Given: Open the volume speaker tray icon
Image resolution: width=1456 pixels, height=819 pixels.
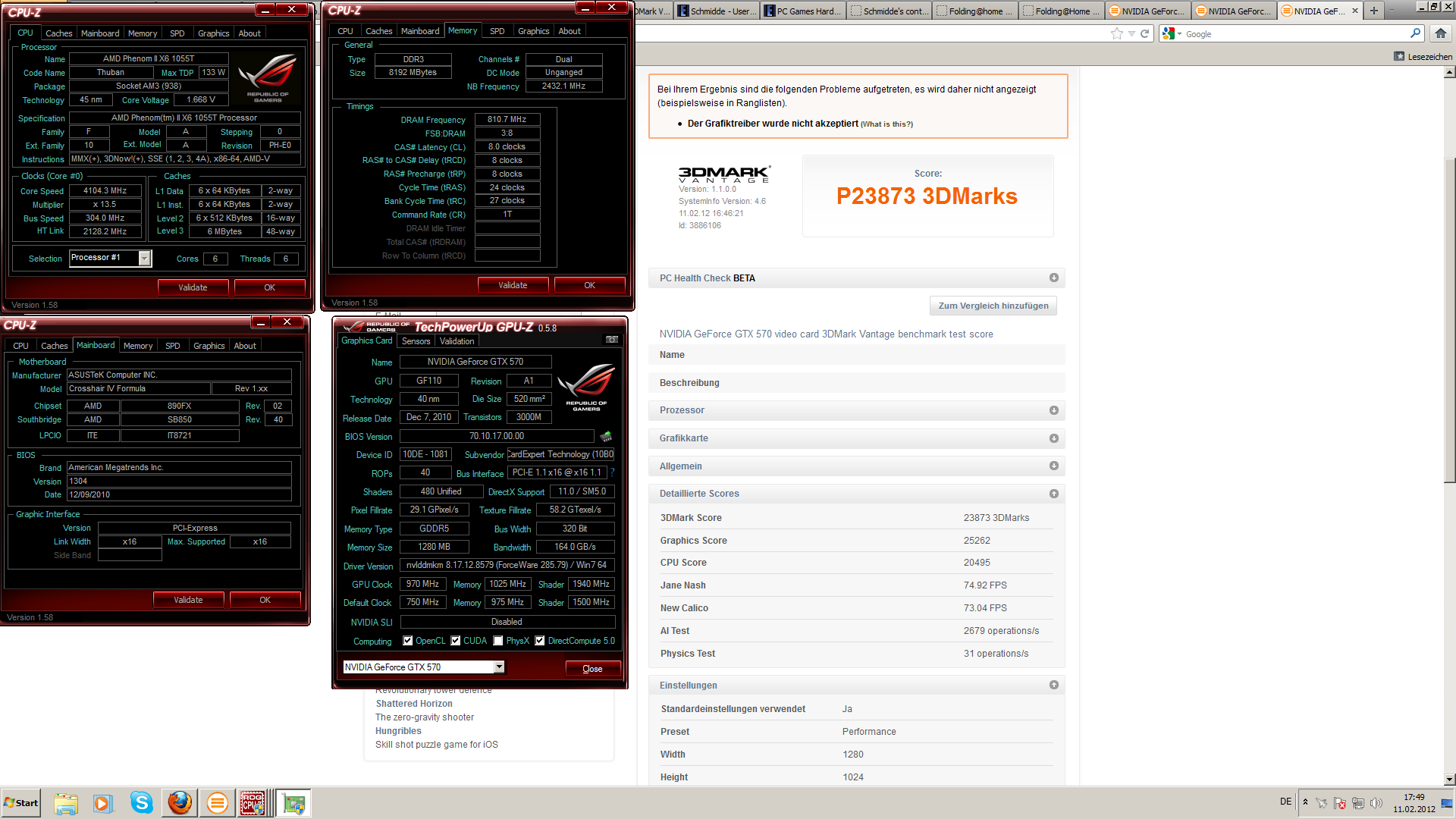Looking at the screenshot, I should 1376,803.
